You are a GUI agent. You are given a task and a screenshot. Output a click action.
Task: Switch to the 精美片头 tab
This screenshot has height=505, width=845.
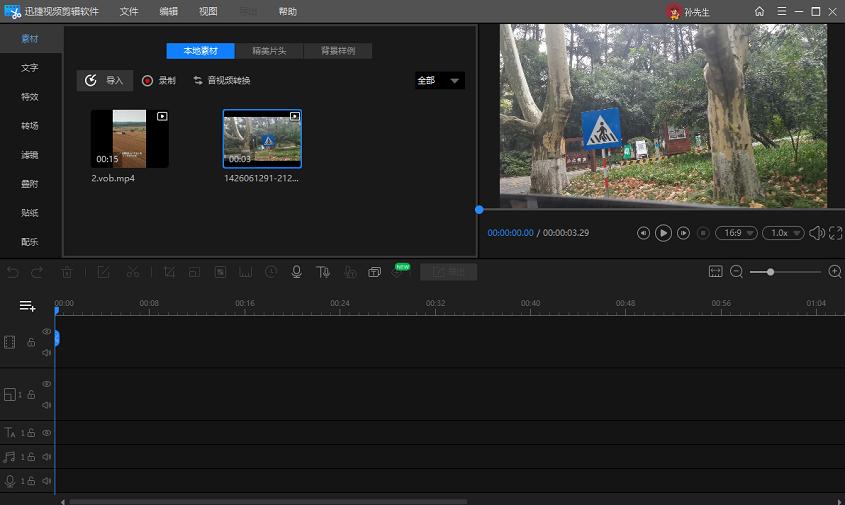click(x=269, y=51)
